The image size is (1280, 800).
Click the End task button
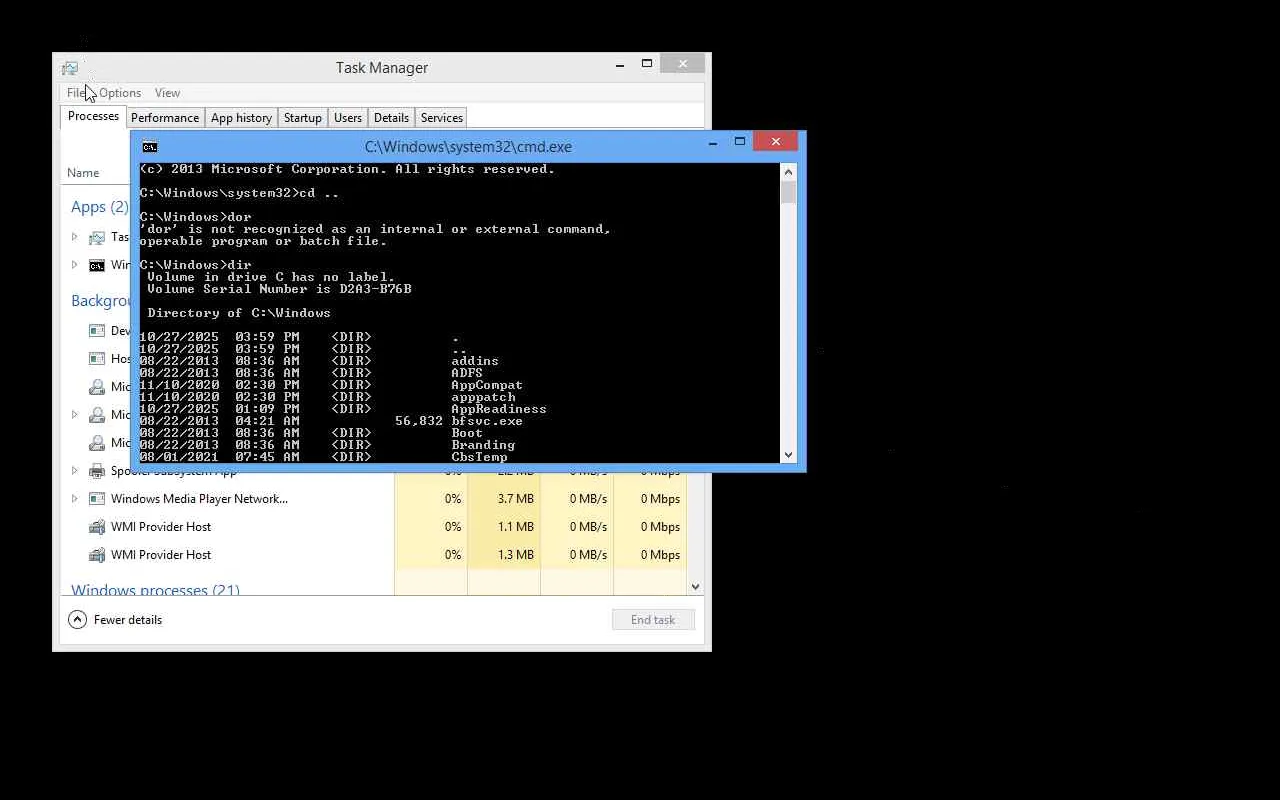[x=653, y=620]
